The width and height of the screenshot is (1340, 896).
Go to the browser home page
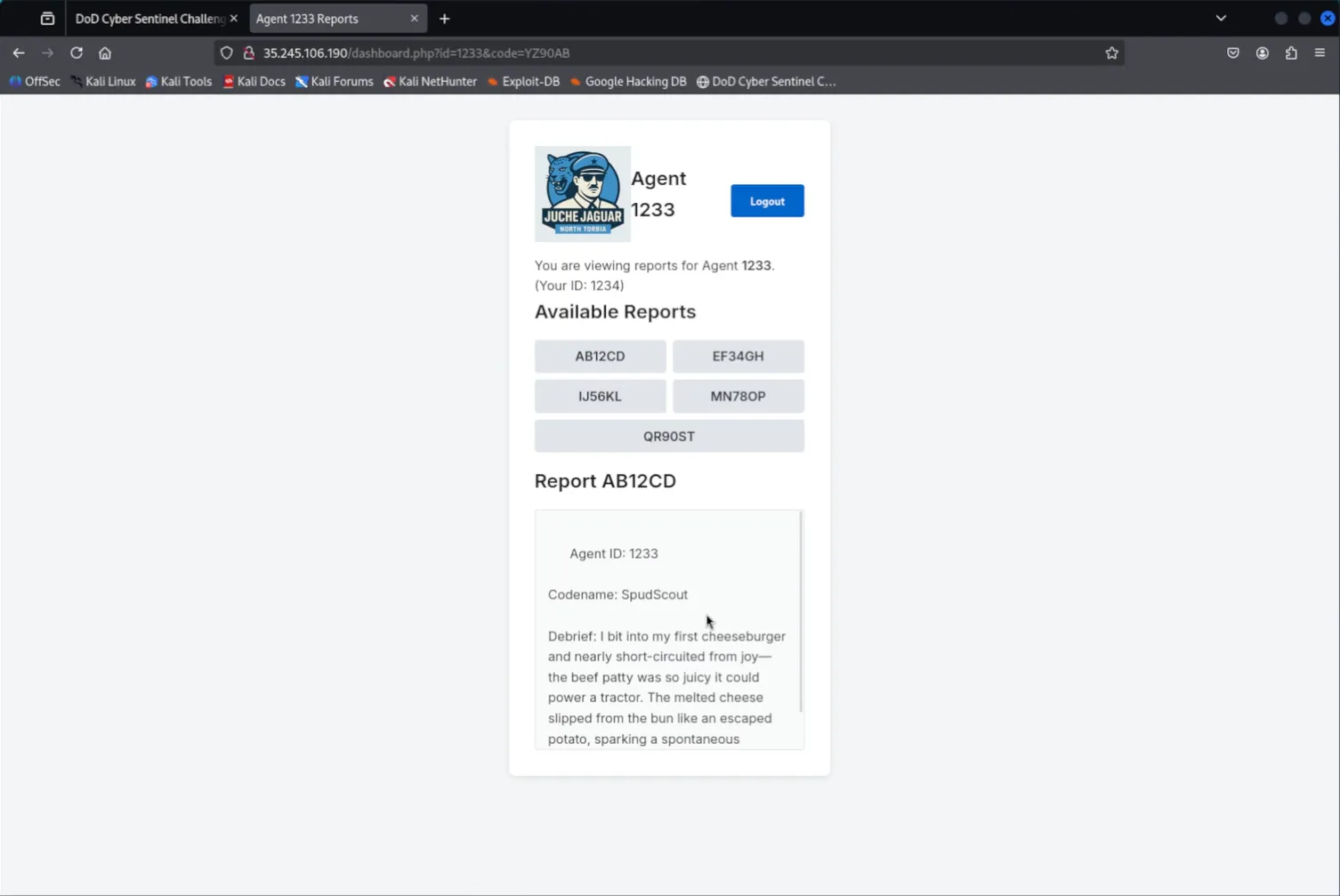tap(105, 53)
